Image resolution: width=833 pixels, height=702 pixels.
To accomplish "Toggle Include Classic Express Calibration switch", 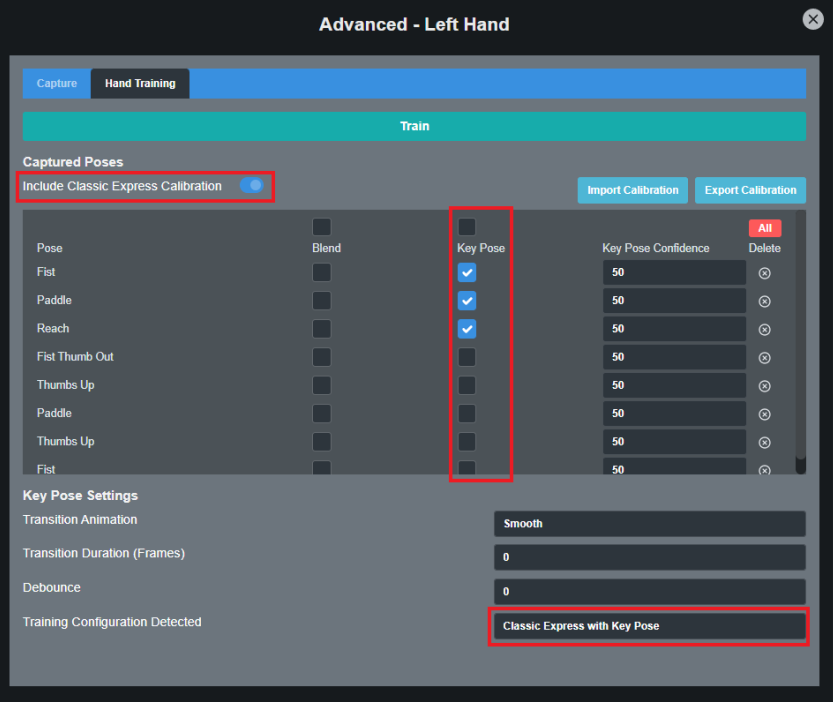I will (x=252, y=185).
